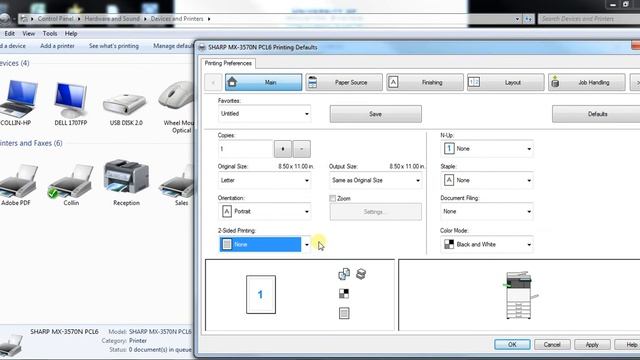
Task: Click Hardware and Sound in the breadcrumb
Action: click(112, 19)
